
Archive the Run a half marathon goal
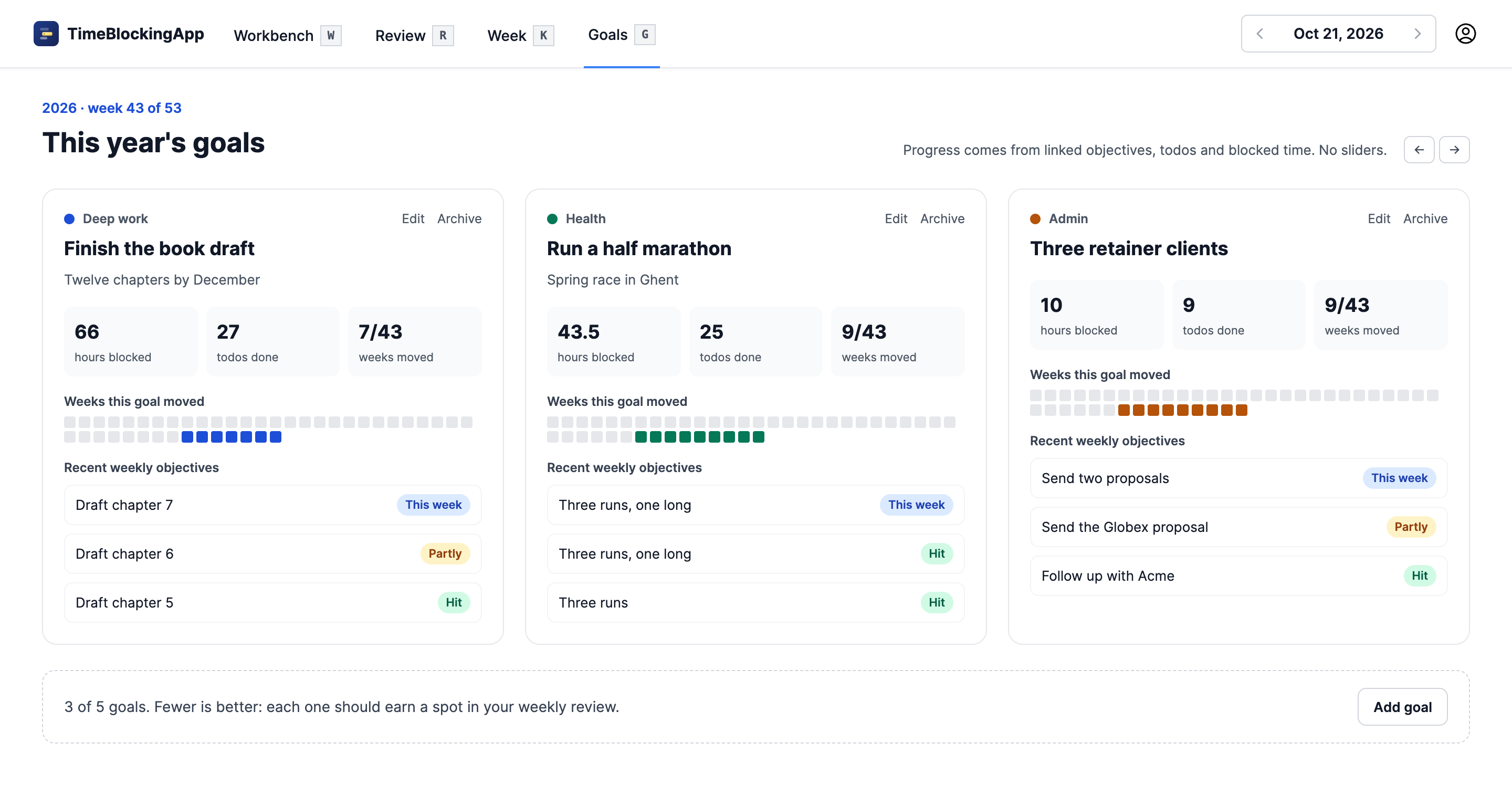942,218
